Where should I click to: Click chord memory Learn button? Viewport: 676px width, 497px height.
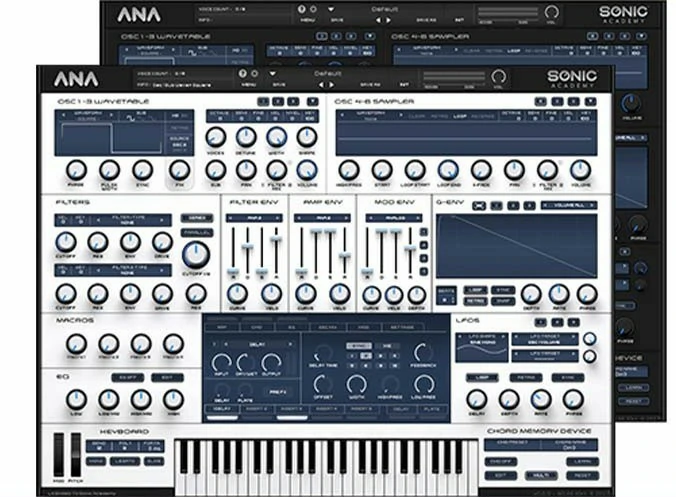tap(582, 462)
